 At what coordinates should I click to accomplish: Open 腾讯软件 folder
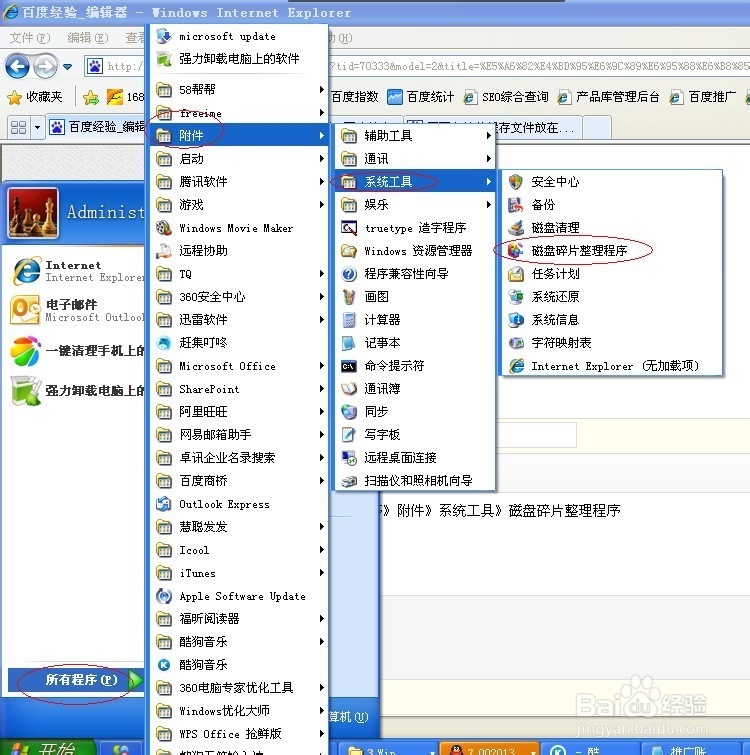[x=239, y=182]
